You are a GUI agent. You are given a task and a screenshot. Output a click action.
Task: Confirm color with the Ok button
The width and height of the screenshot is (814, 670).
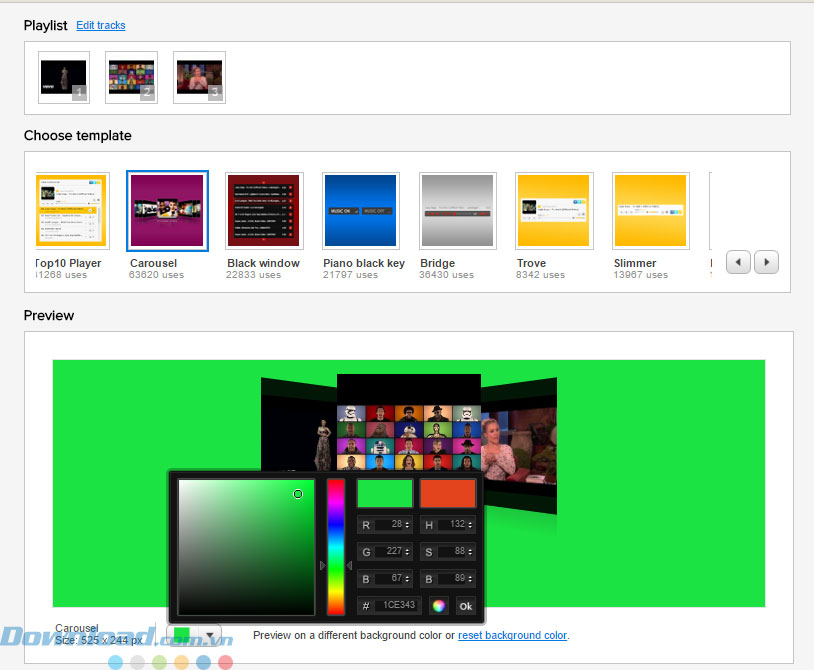(x=465, y=605)
